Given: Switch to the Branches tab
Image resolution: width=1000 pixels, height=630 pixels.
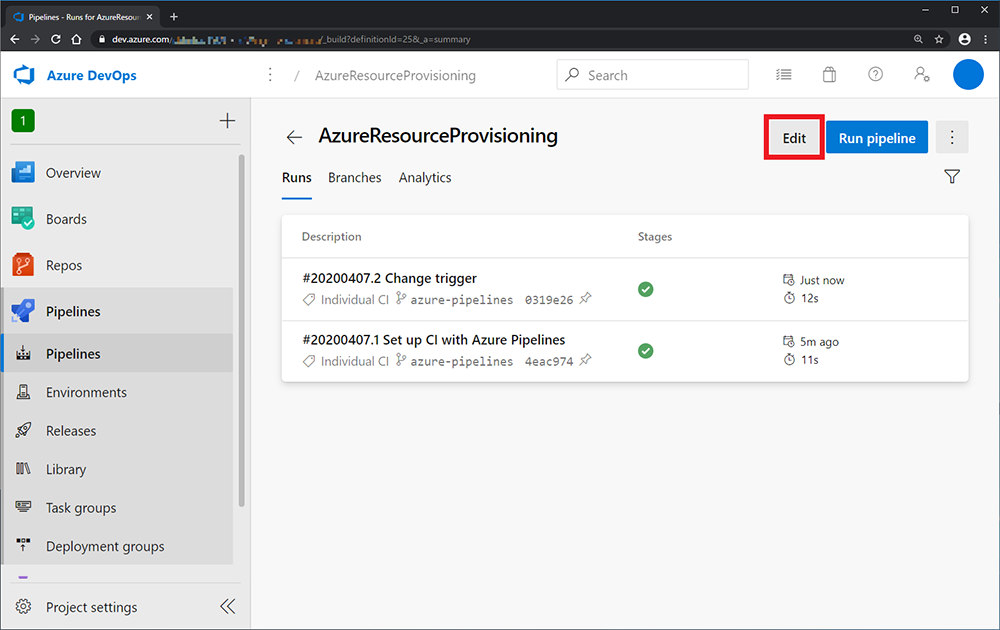Looking at the screenshot, I should pos(355,178).
